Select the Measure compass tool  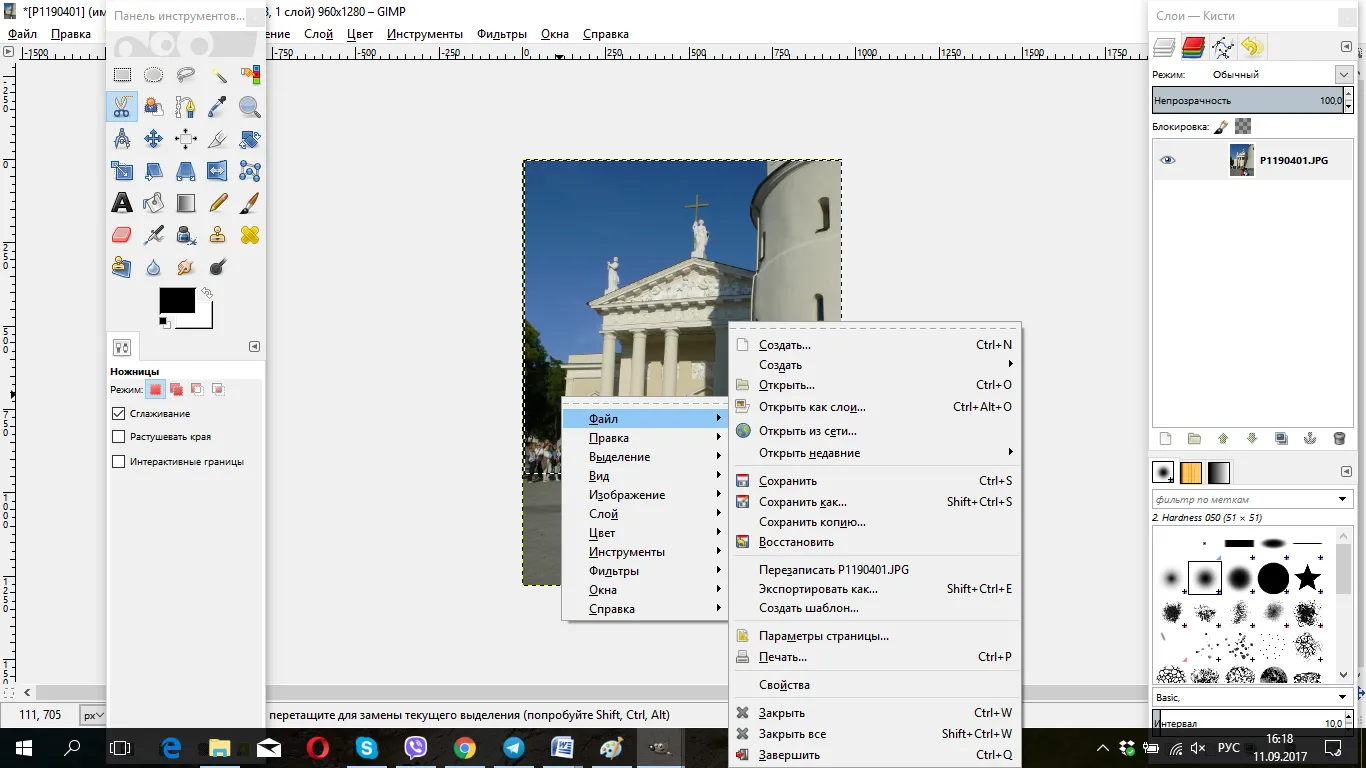click(x=122, y=138)
